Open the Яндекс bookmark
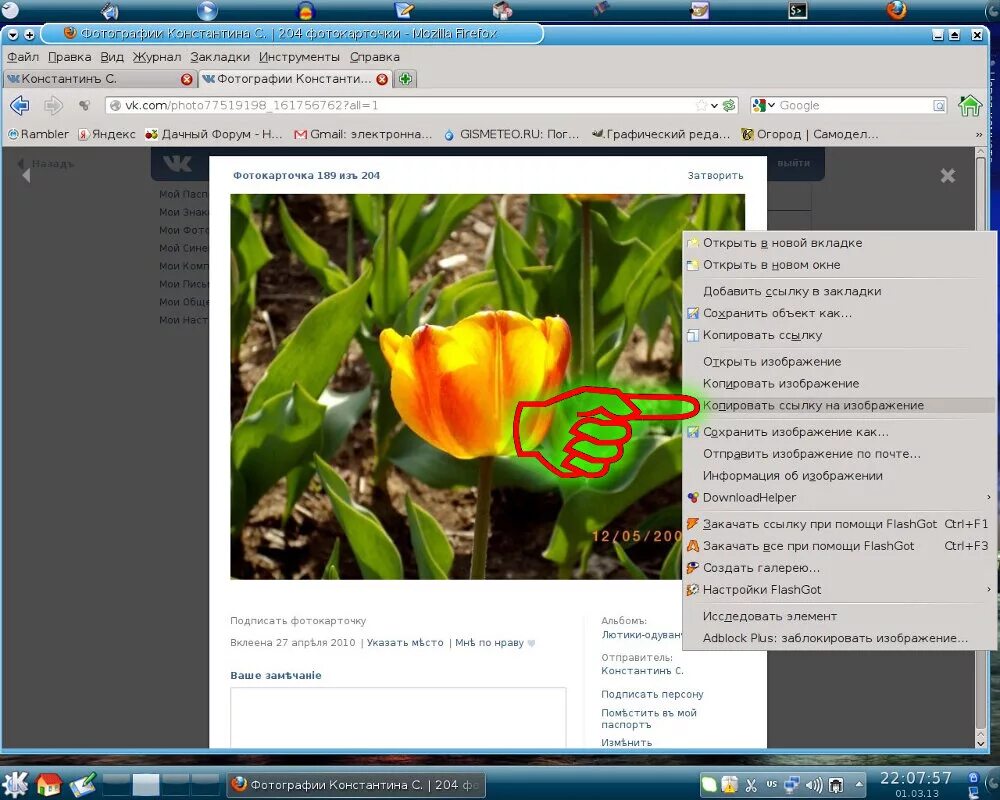 (107, 134)
